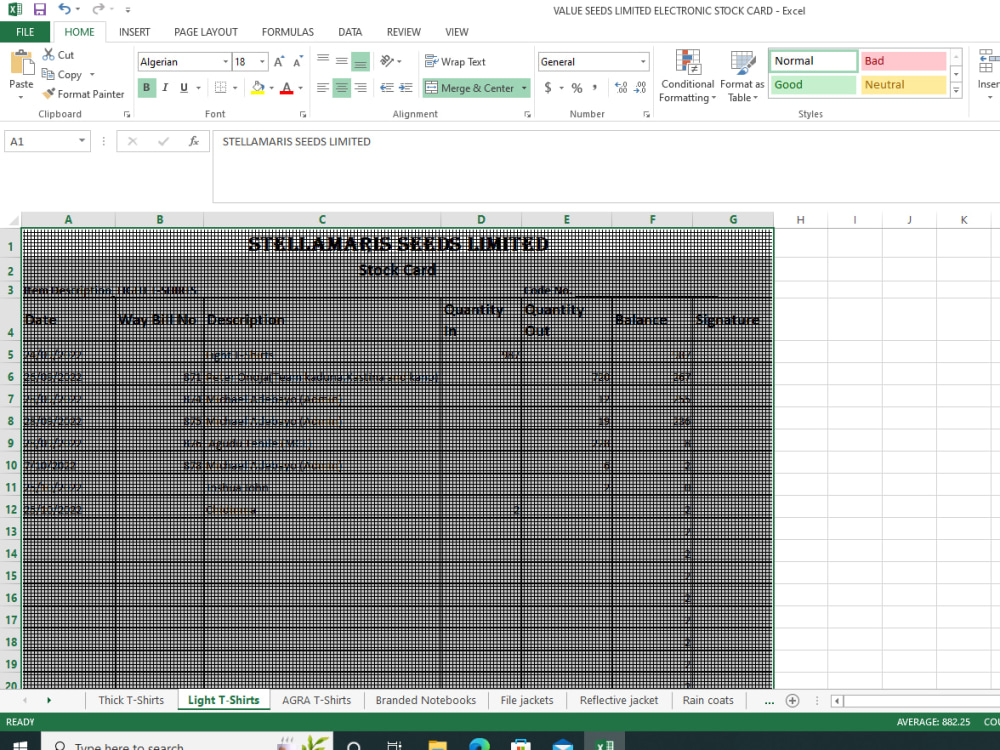This screenshot has height=750, width=1000.
Task: Open the AGRA T-Shirts sheet
Action: 316,700
